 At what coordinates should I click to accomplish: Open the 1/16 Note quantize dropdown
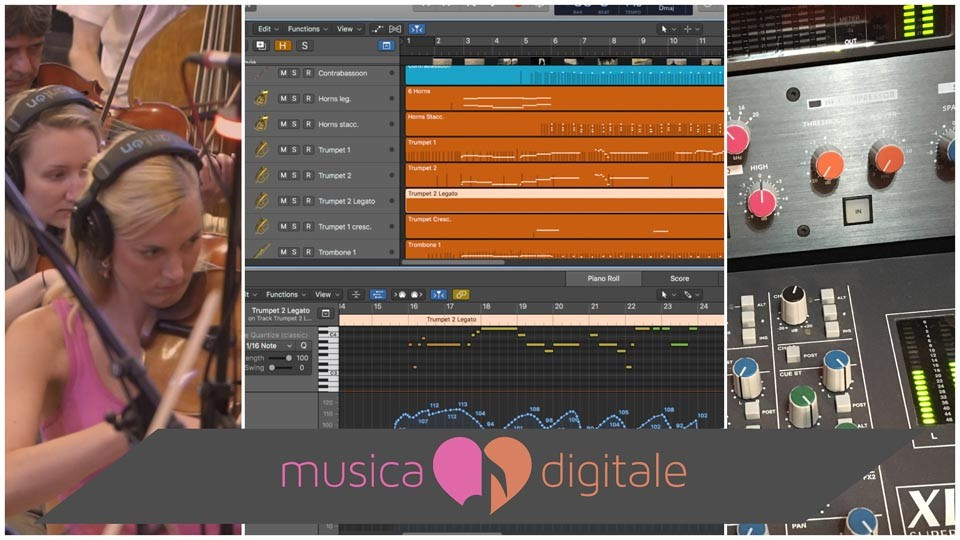[277, 345]
